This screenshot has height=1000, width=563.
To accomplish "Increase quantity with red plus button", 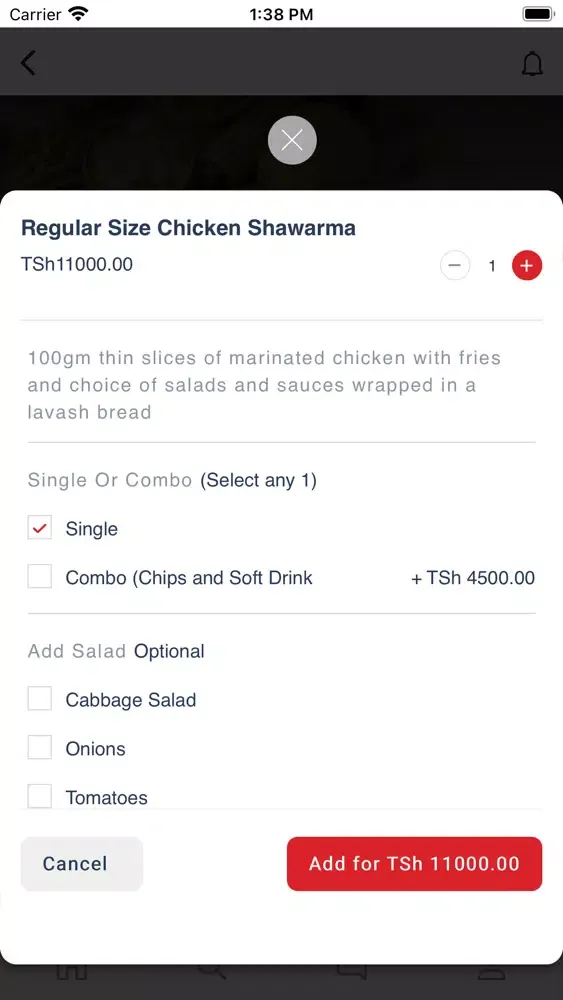I will [x=527, y=266].
